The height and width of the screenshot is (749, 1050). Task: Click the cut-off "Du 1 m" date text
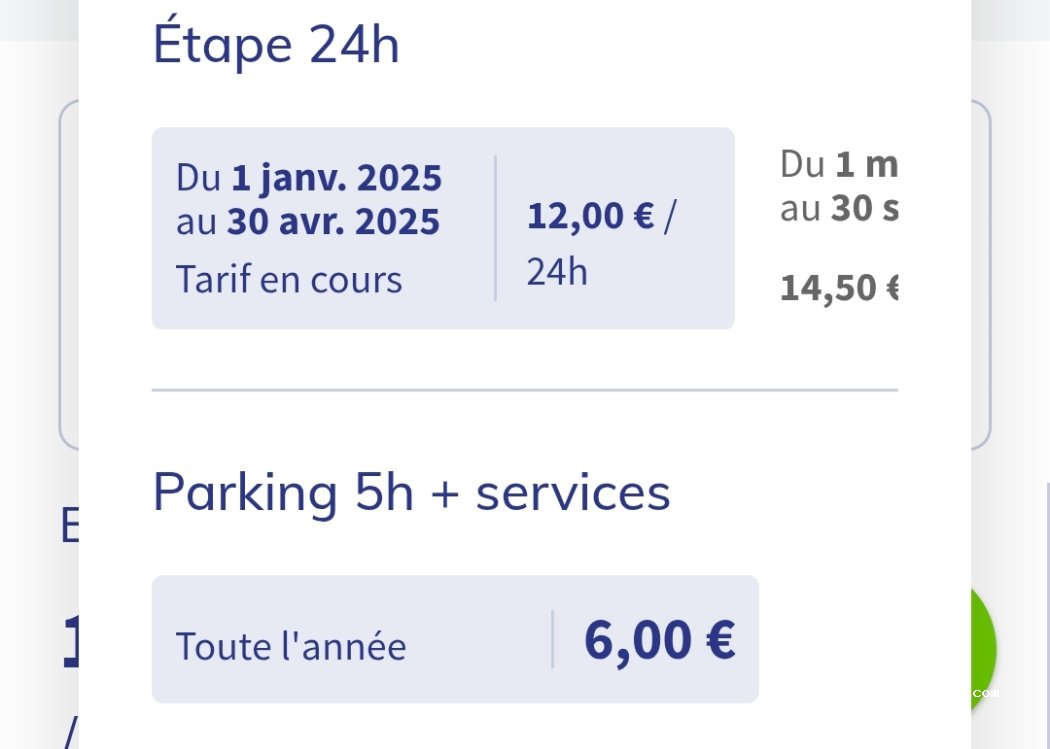click(838, 165)
